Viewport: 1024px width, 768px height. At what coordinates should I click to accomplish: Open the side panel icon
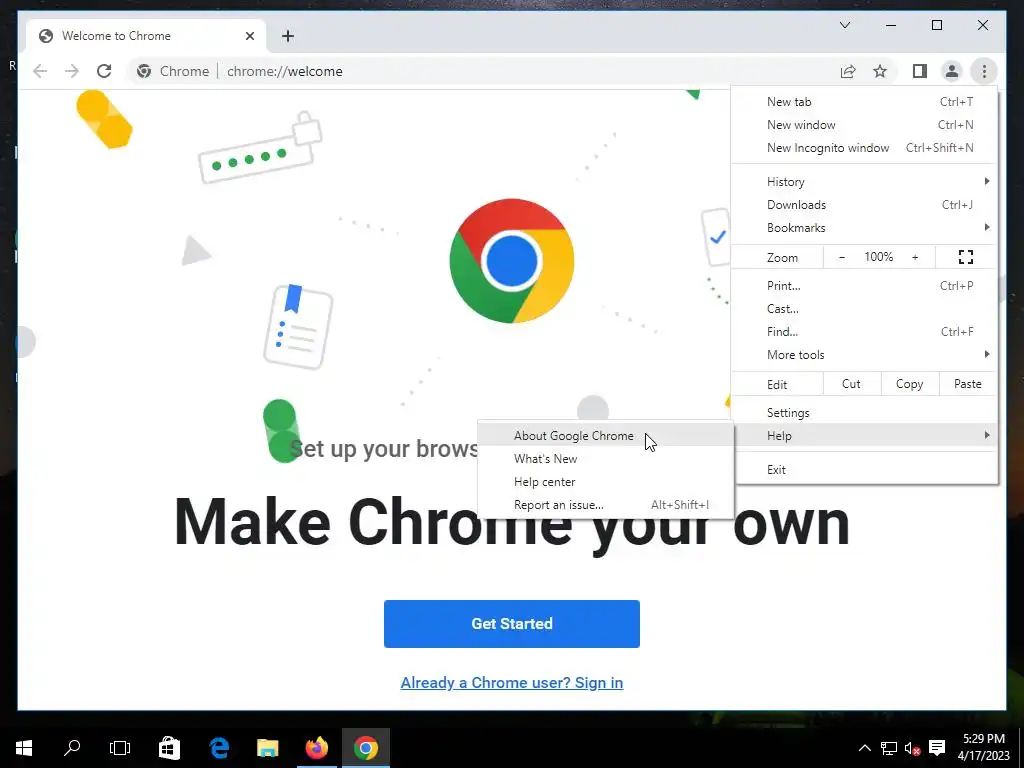coord(920,71)
